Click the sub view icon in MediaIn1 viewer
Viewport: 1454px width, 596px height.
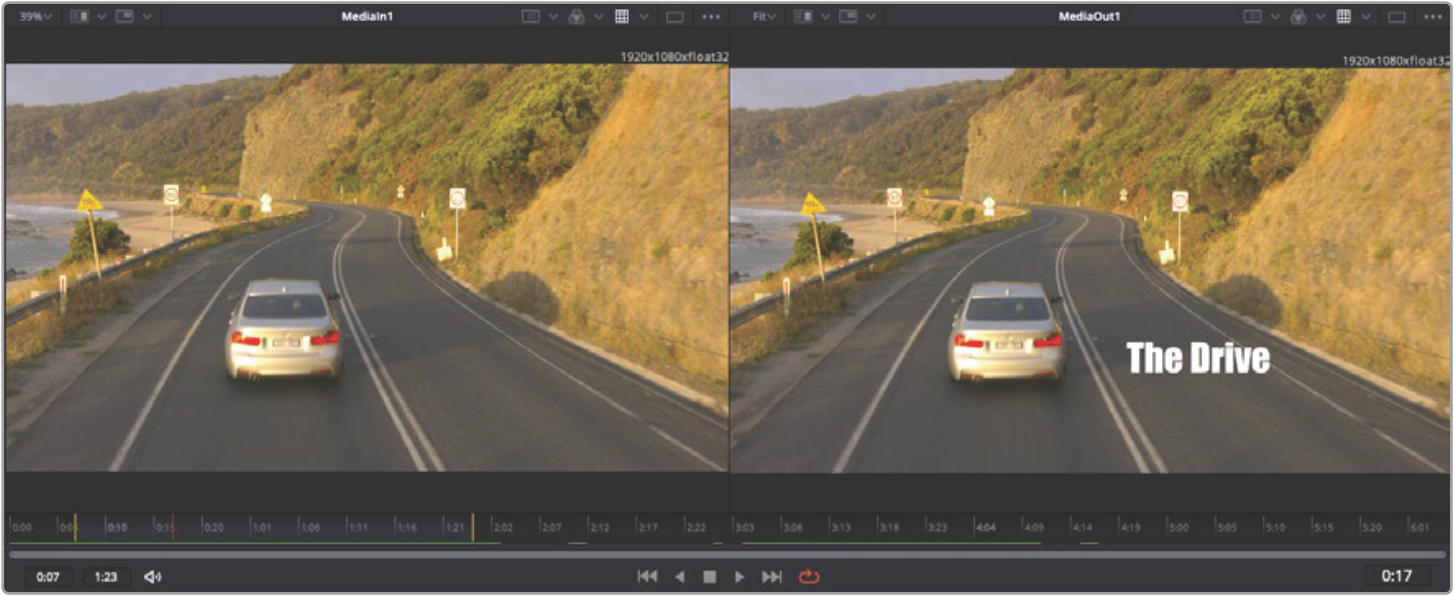click(125, 17)
